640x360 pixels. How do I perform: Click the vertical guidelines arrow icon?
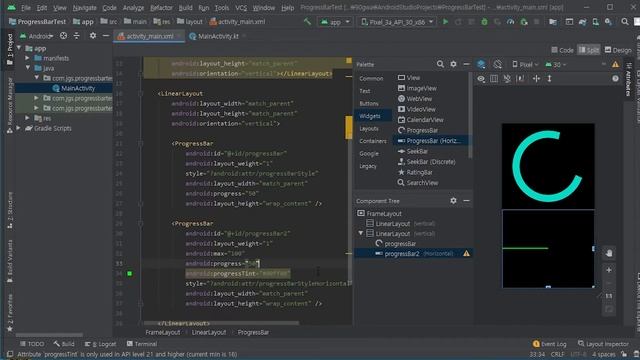(549, 78)
